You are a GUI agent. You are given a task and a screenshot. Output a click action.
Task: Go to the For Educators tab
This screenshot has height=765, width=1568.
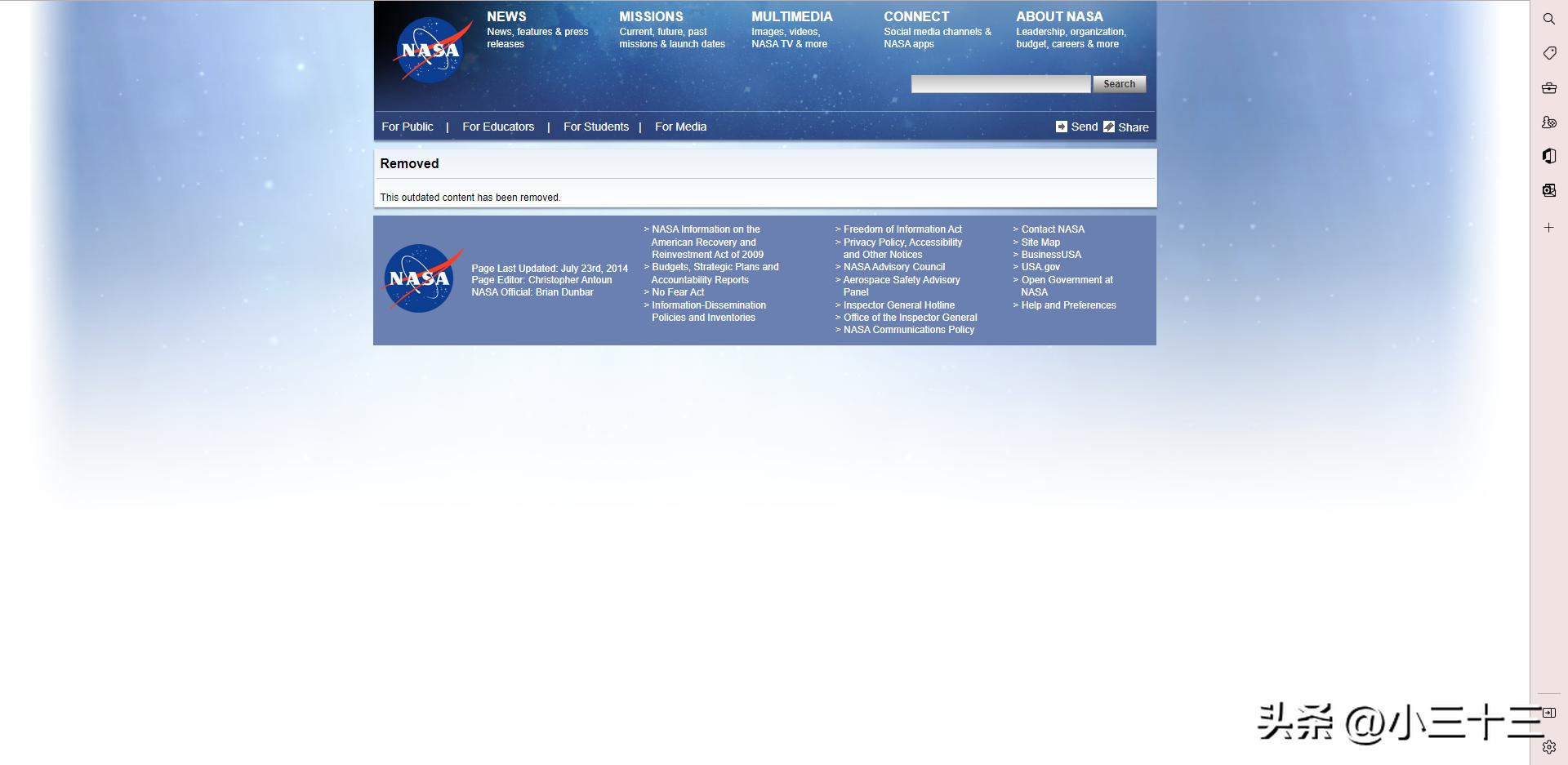coord(498,127)
